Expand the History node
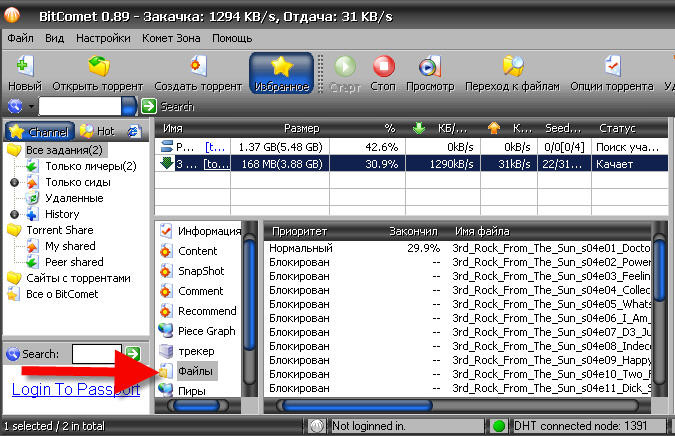This screenshot has width=675, height=436. click(14, 214)
